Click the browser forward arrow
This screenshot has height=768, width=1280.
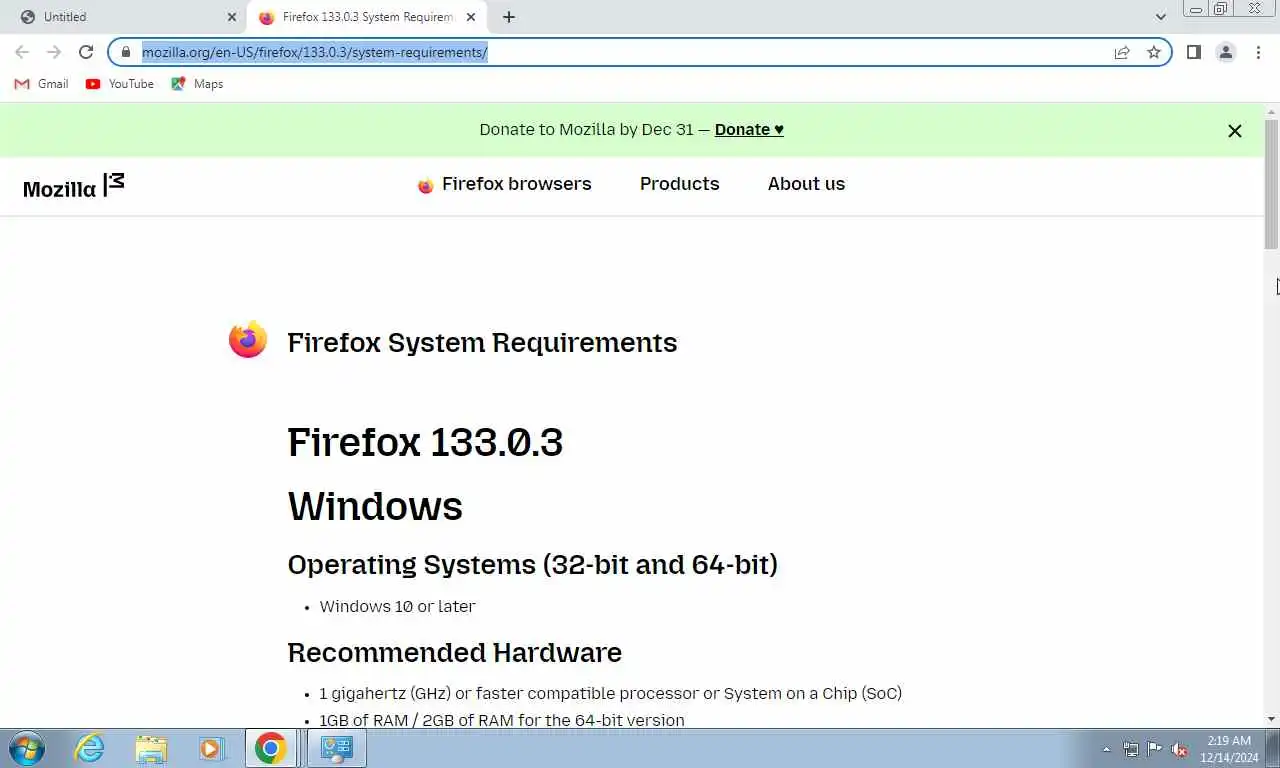coord(54,52)
